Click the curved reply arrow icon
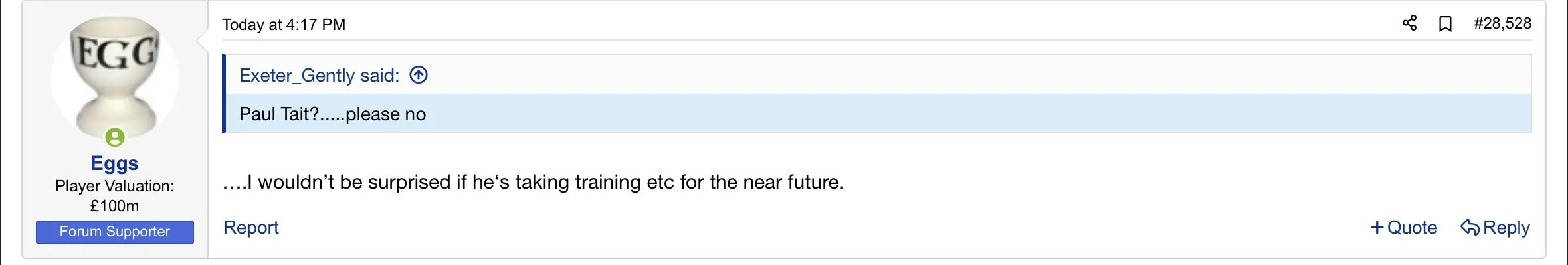This screenshot has width=1568, height=265. click(x=1470, y=228)
